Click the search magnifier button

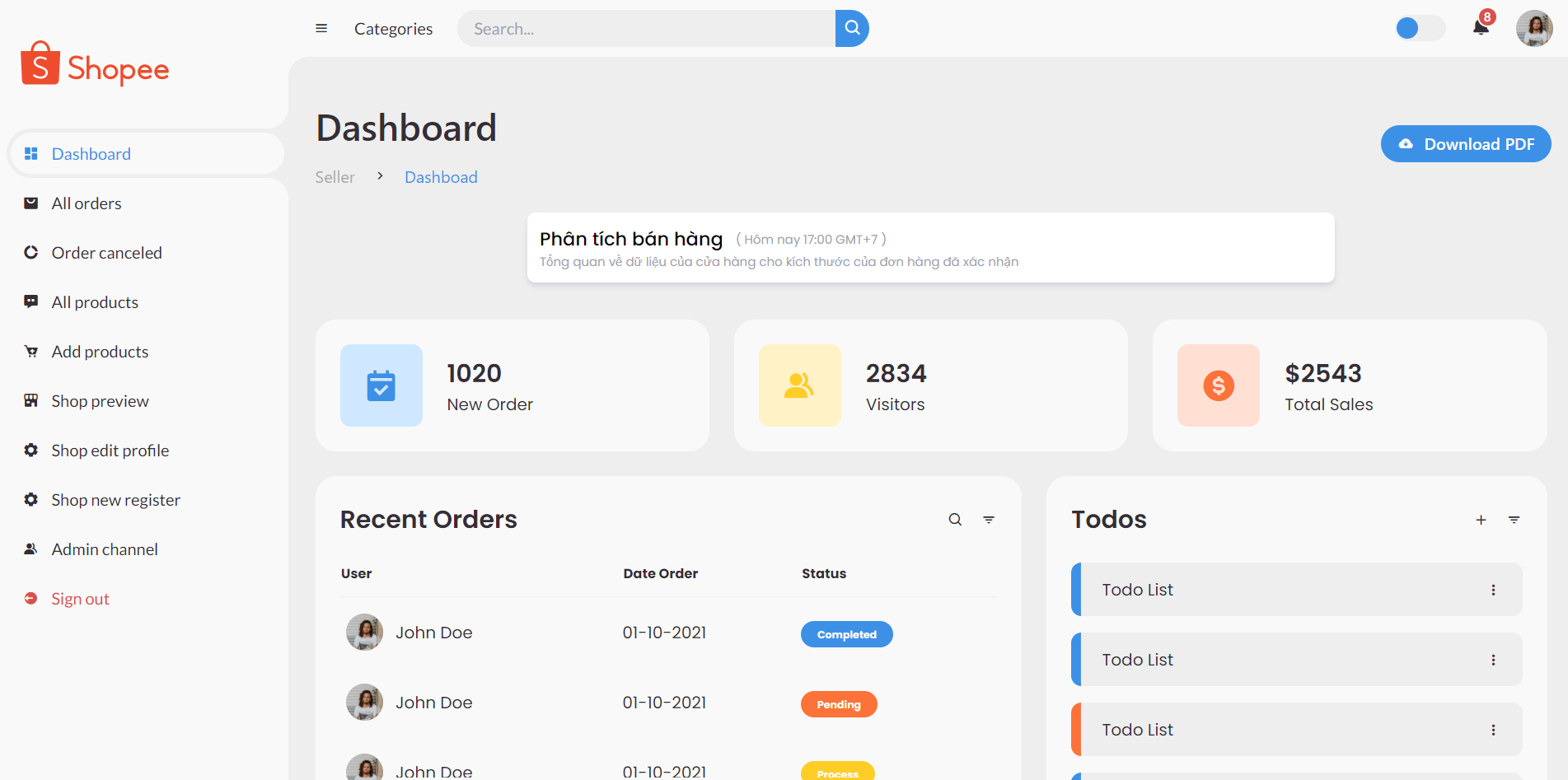(852, 28)
